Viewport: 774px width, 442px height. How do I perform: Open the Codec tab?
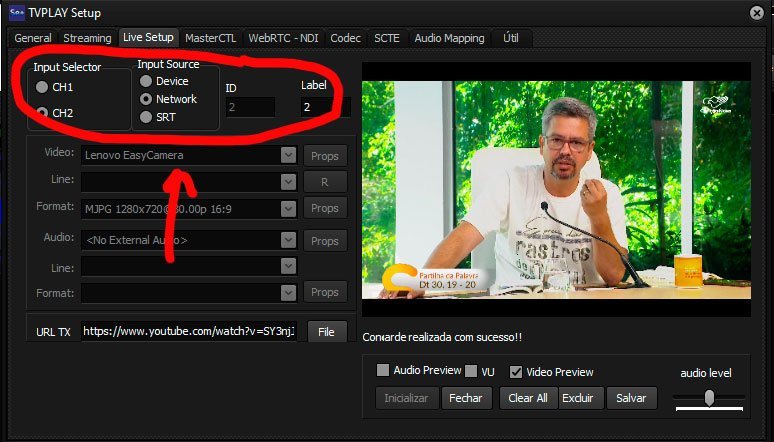tap(346, 38)
